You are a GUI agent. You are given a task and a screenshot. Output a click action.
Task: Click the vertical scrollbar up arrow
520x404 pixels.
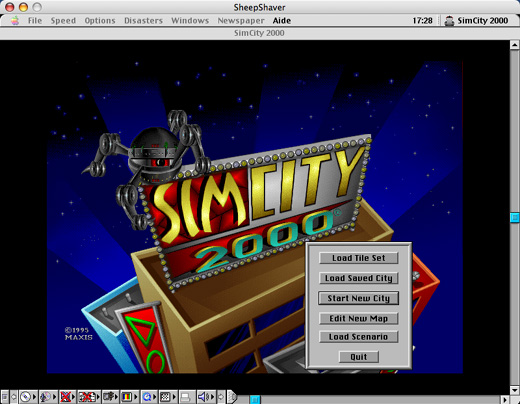[515, 45]
